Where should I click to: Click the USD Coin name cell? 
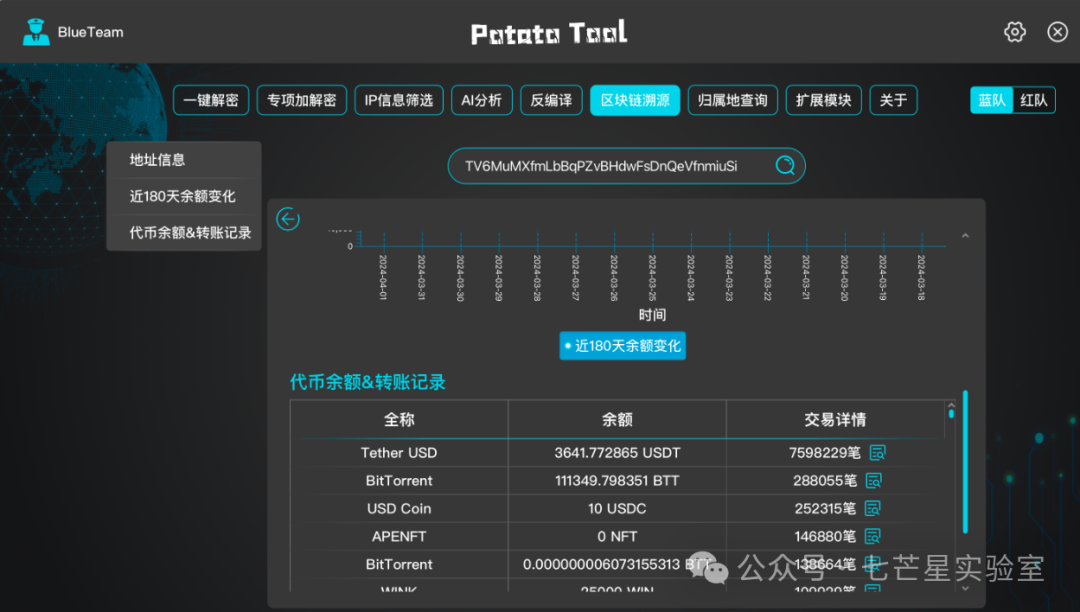point(399,509)
